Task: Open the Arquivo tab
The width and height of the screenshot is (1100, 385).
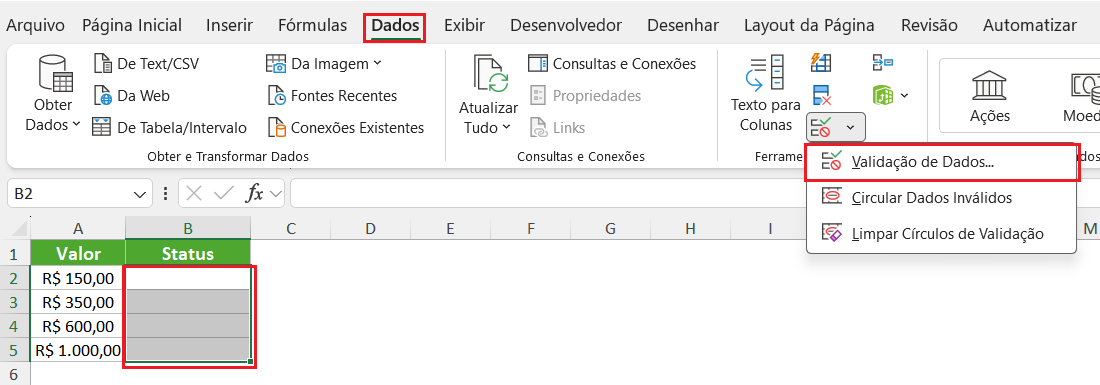Action: pos(35,26)
